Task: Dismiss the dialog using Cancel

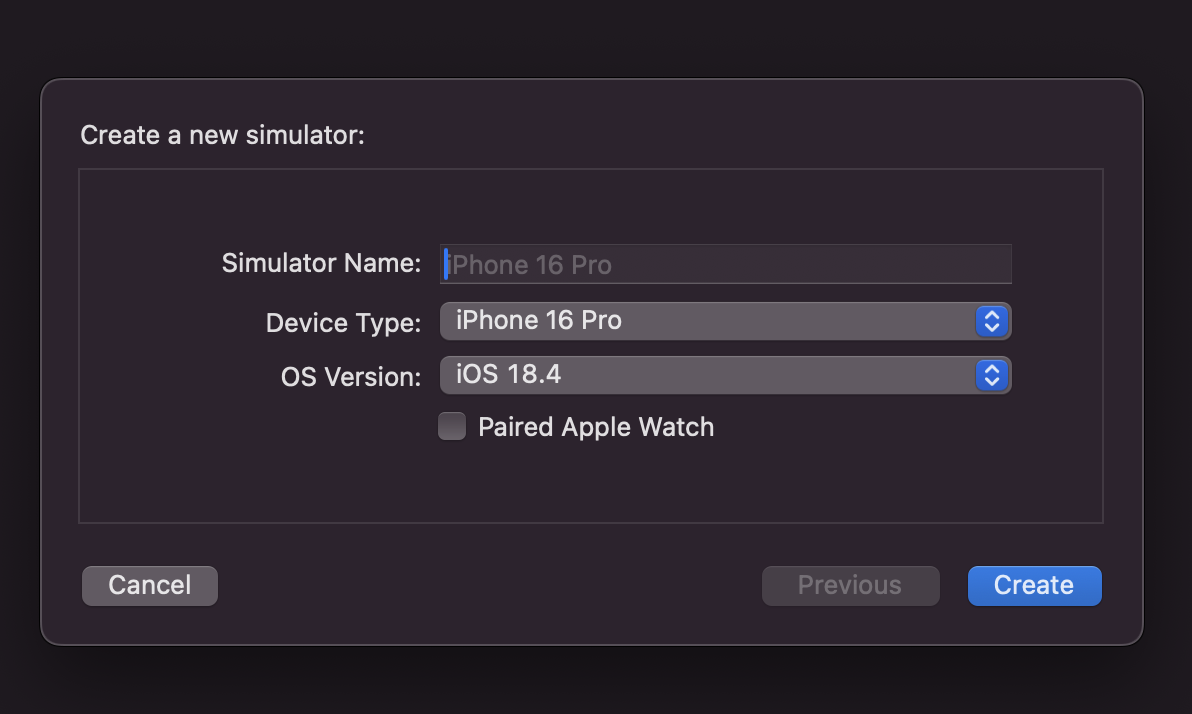Action: [x=150, y=585]
